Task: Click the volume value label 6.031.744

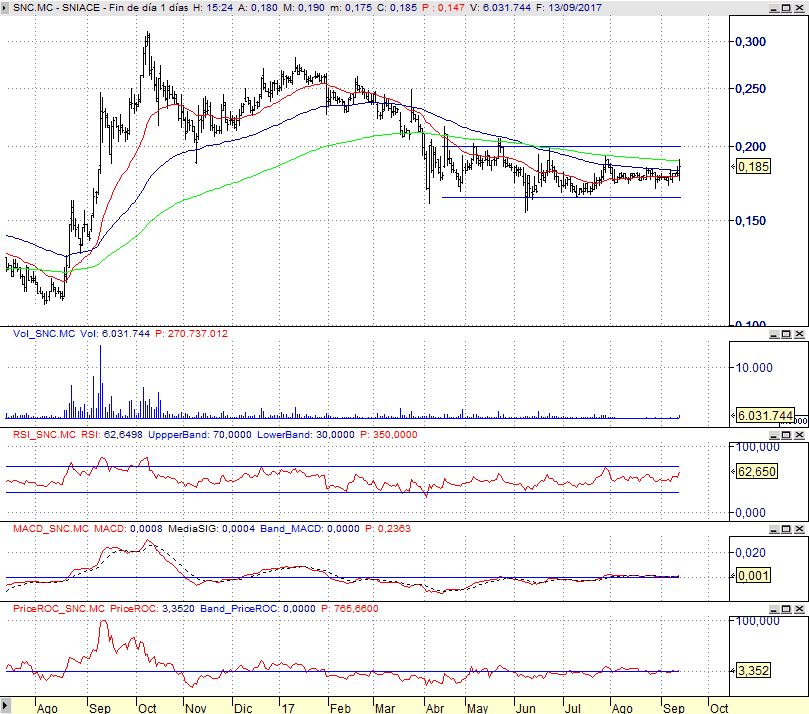Action: coord(765,416)
